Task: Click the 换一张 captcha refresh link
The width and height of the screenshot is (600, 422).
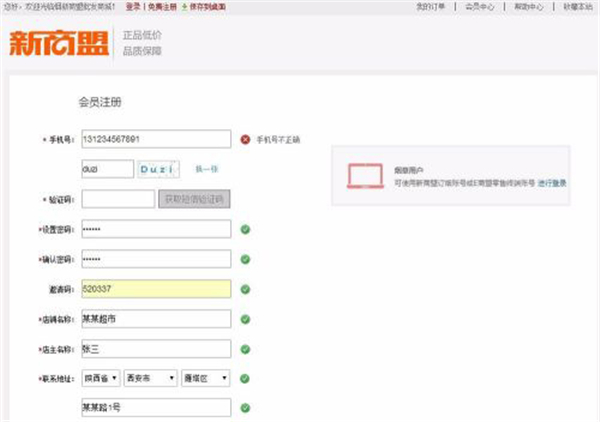Action: click(206, 170)
